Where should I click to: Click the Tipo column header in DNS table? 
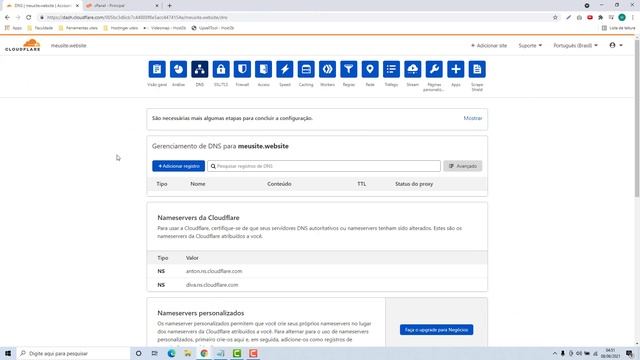[162, 184]
